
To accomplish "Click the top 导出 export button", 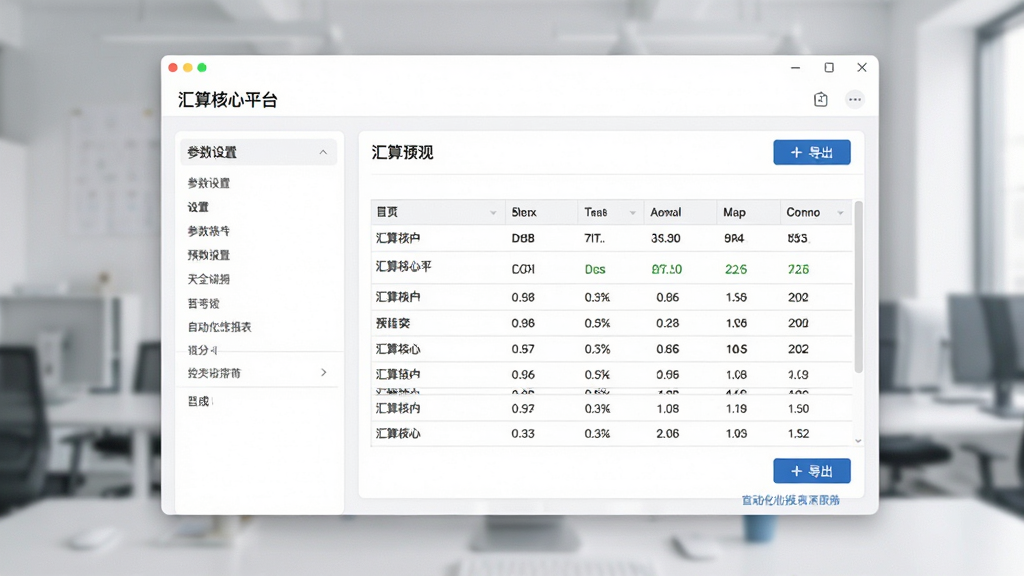I will click(x=812, y=152).
